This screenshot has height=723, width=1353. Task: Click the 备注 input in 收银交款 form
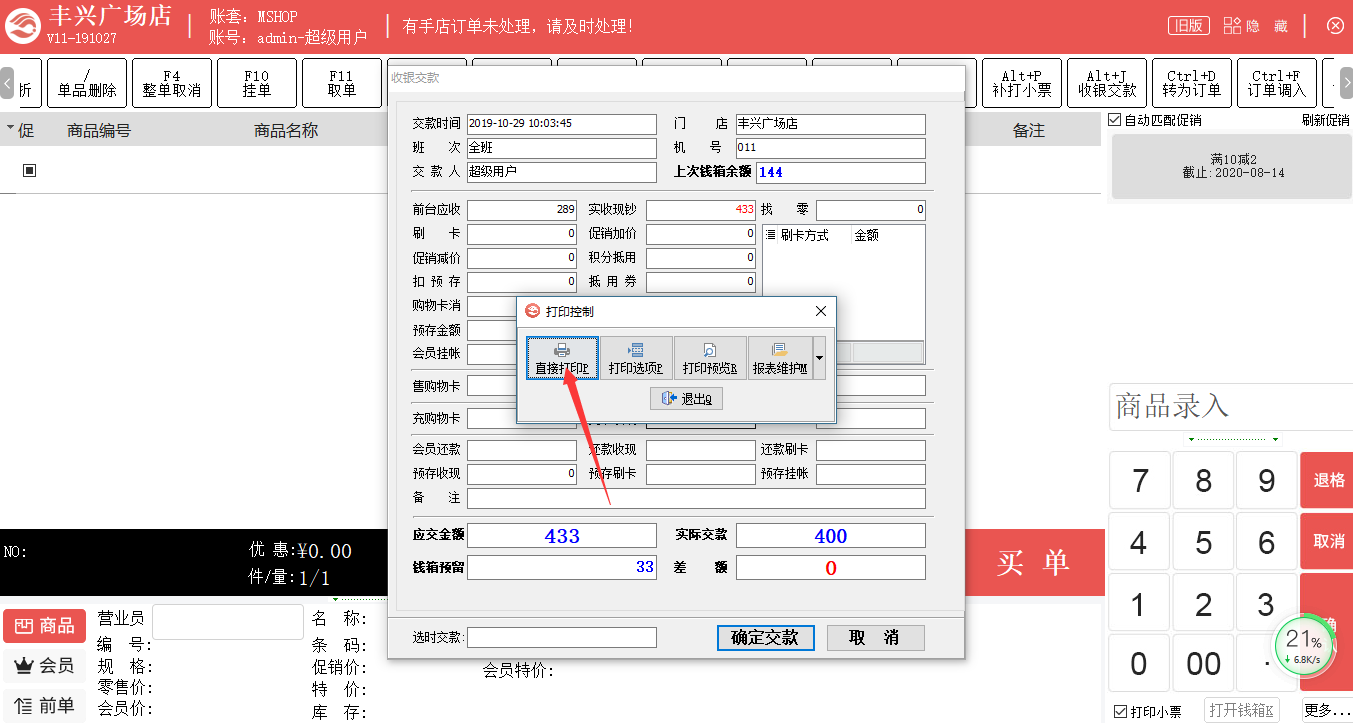tap(696, 498)
